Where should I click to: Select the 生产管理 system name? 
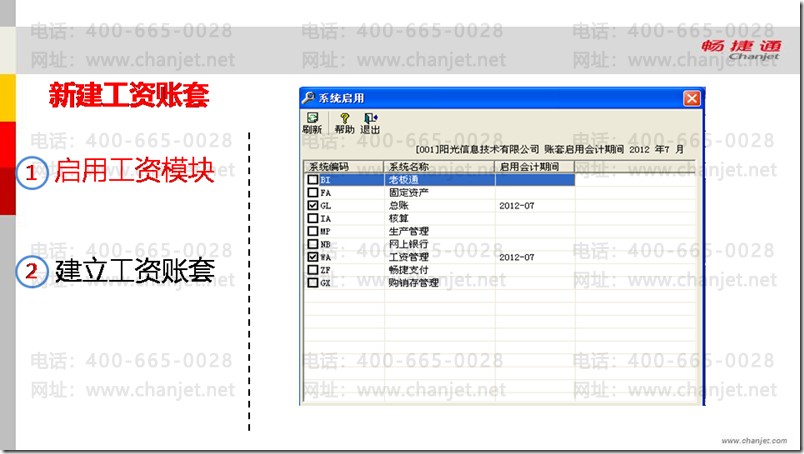click(x=409, y=231)
